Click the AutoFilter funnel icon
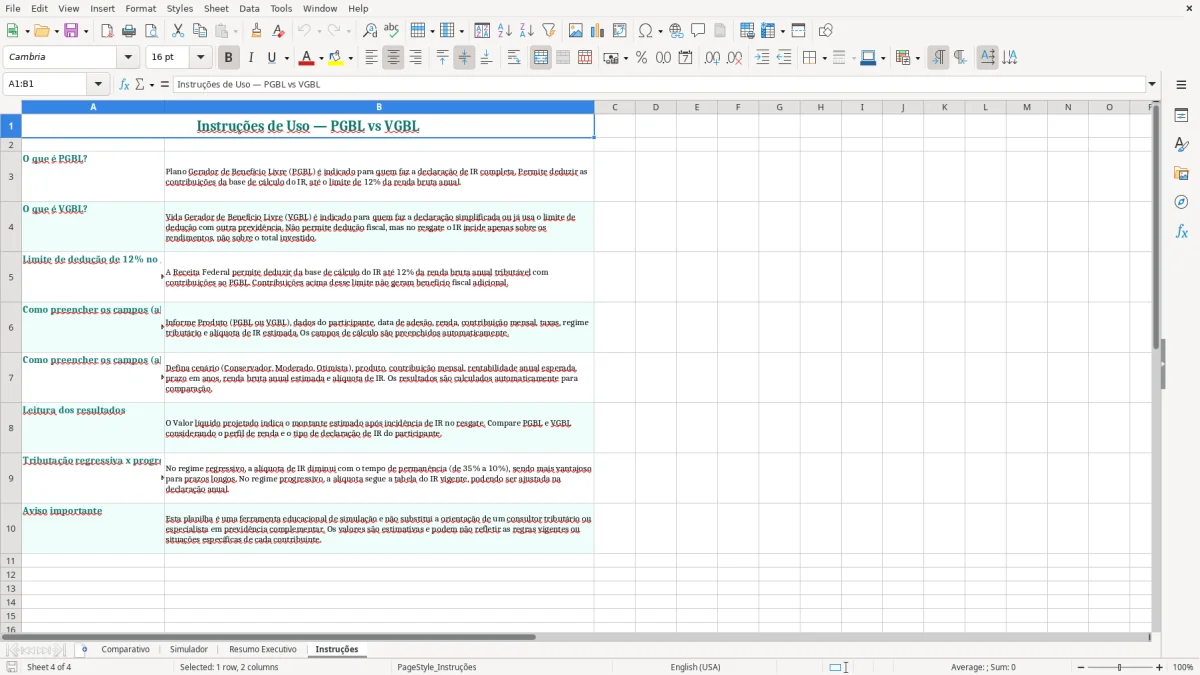 548,31
